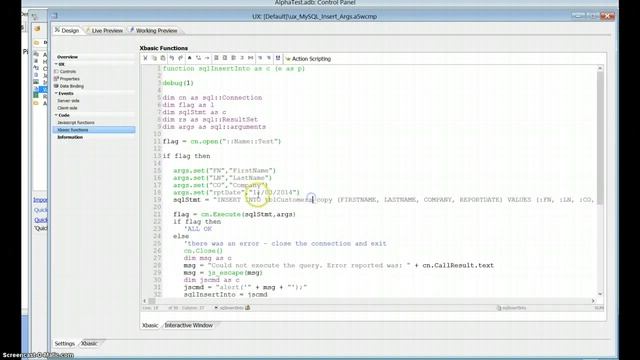Open the Overview section in the side panel
Viewport: 640px width, 360px height.
[67, 57]
